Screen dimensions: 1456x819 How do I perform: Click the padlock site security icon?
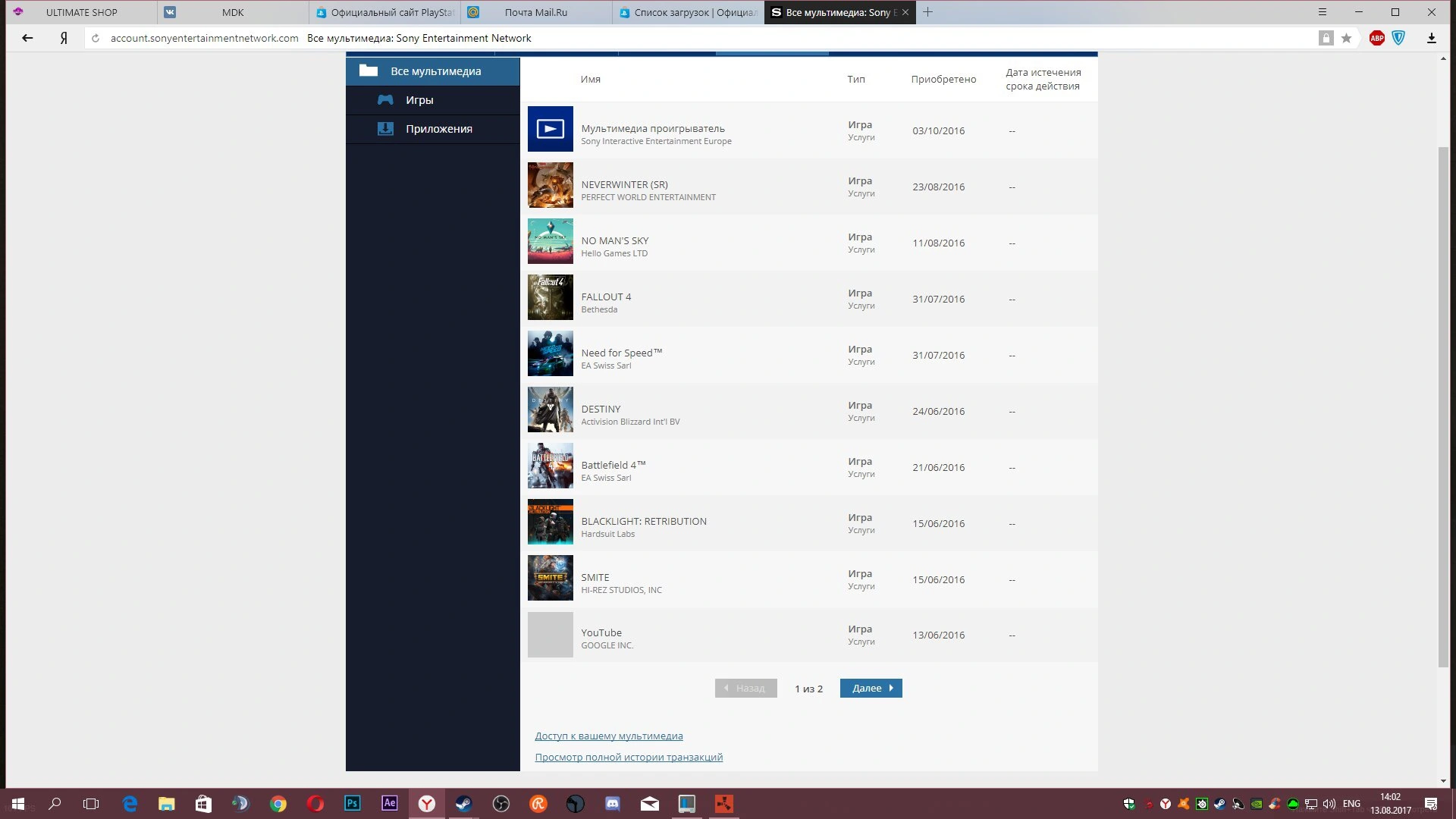tap(1326, 38)
